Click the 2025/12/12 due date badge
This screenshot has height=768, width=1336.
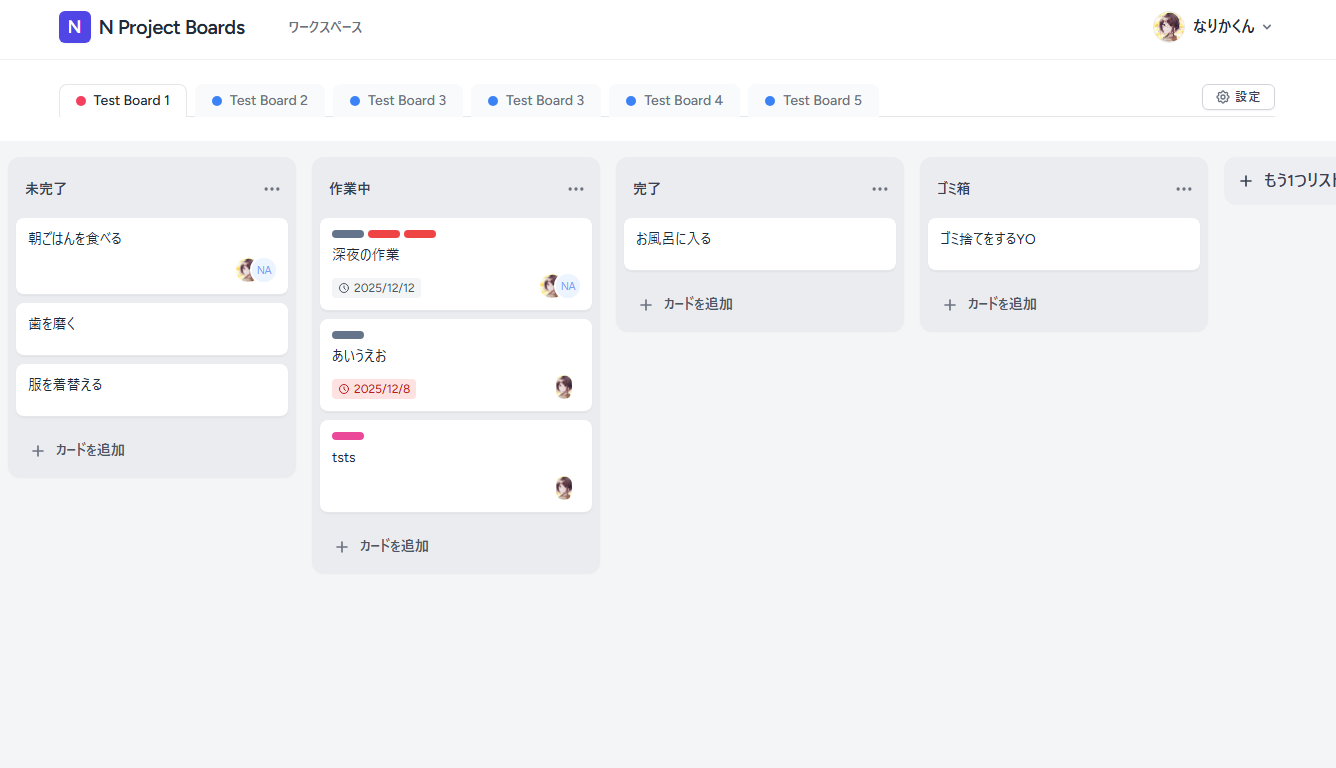pyautogui.click(x=377, y=287)
